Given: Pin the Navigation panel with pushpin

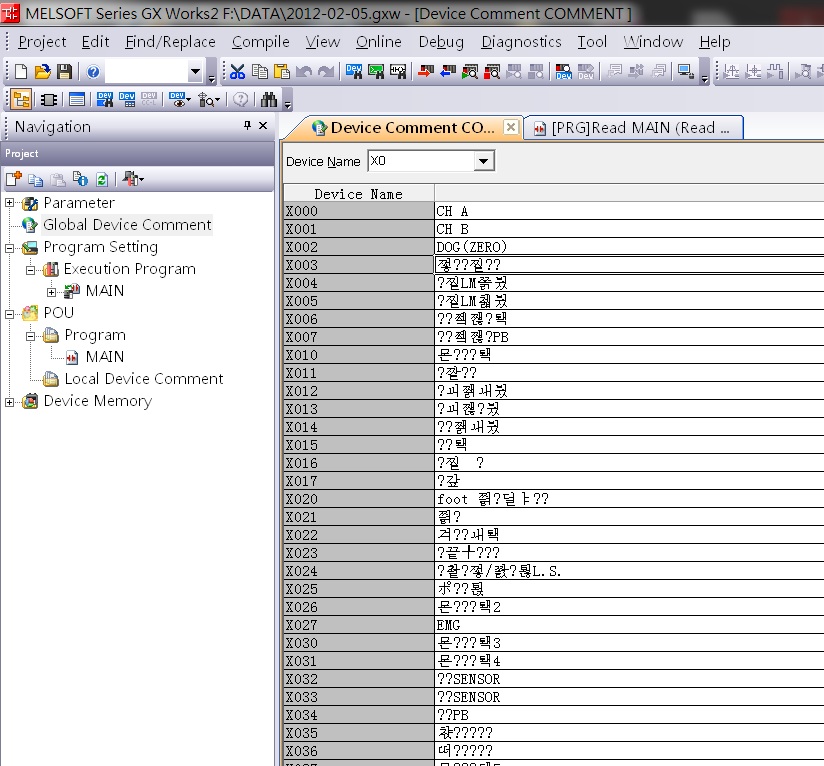Looking at the screenshot, I should tap(247, 126).
